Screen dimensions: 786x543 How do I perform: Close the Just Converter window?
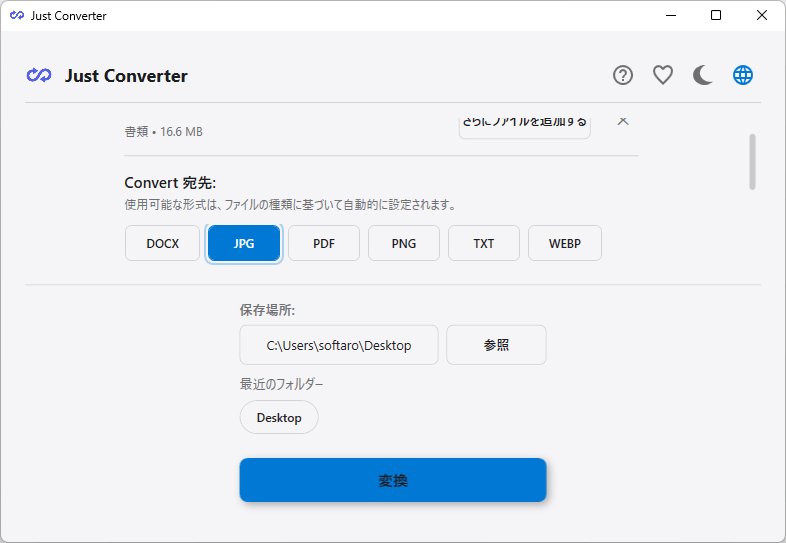pyautogui.click(x=761, y=16)
